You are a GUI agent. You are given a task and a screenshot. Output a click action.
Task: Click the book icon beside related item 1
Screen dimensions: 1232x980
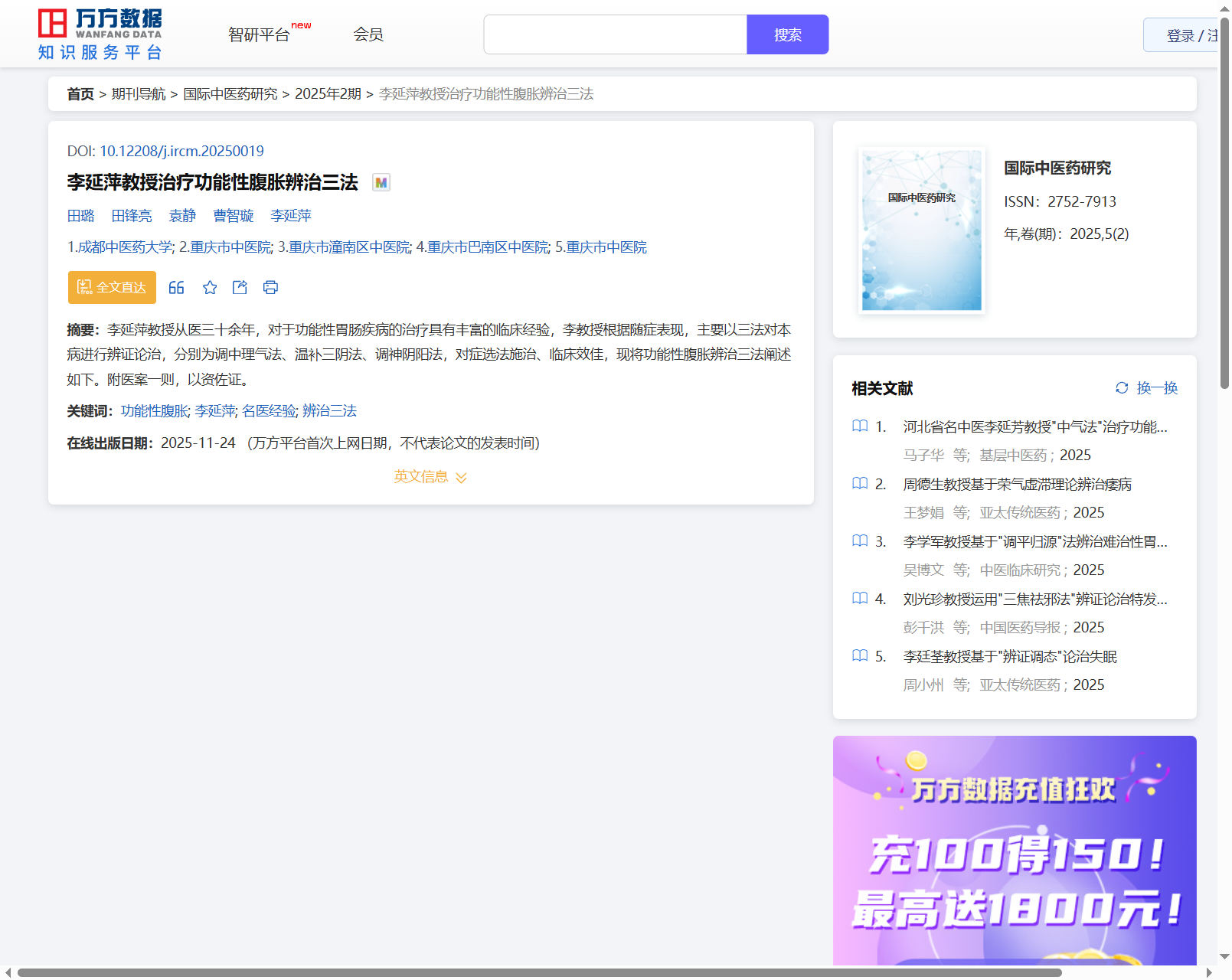tap(860, 426)
